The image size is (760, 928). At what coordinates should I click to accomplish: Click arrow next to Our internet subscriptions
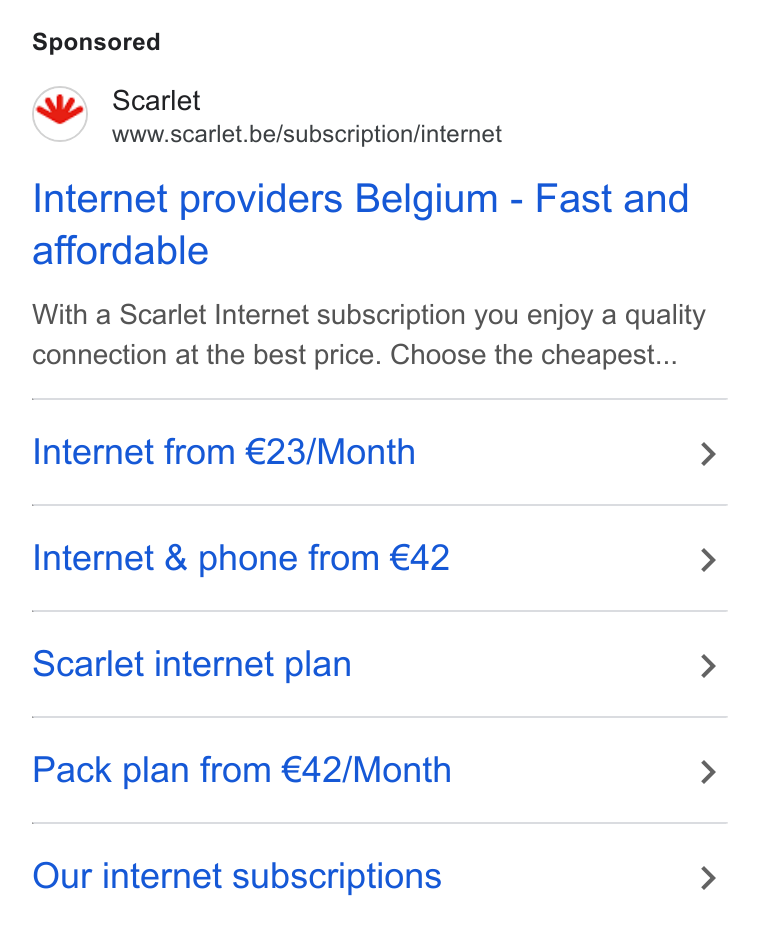[708, 878]
